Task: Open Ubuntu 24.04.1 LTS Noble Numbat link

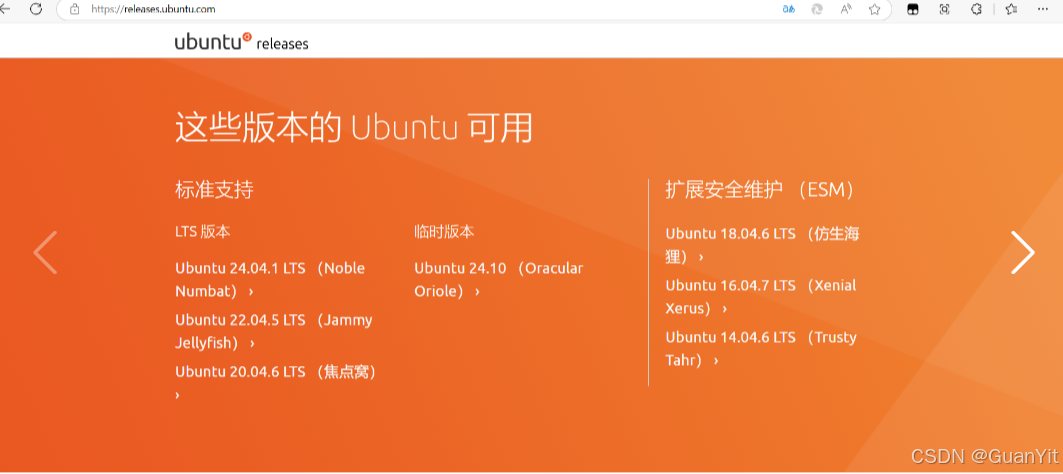Action: point(270,279)
